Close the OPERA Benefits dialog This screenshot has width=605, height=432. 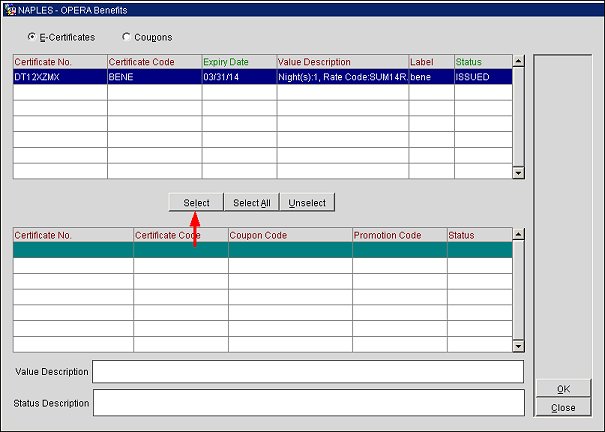pos(563,407)
